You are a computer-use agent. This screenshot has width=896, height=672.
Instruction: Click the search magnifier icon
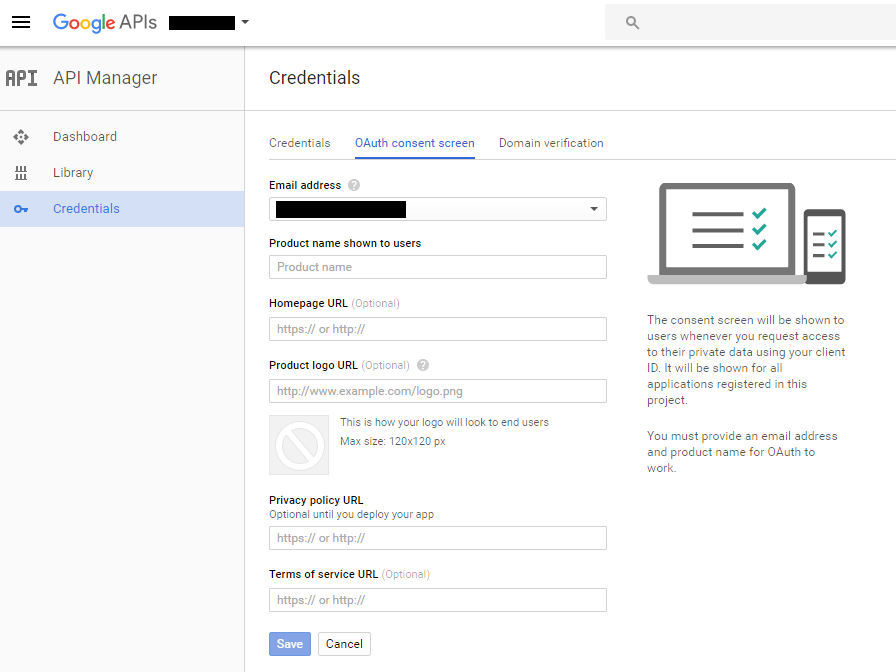coord(632,22)
